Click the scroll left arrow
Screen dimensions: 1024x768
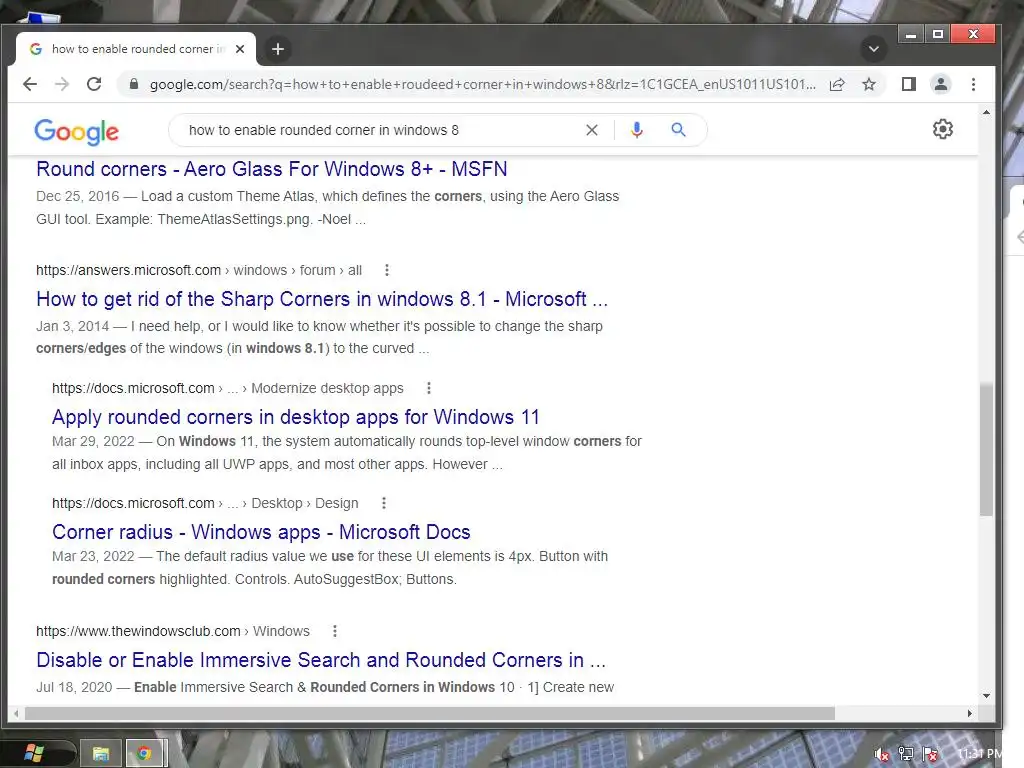pos(16,713)
